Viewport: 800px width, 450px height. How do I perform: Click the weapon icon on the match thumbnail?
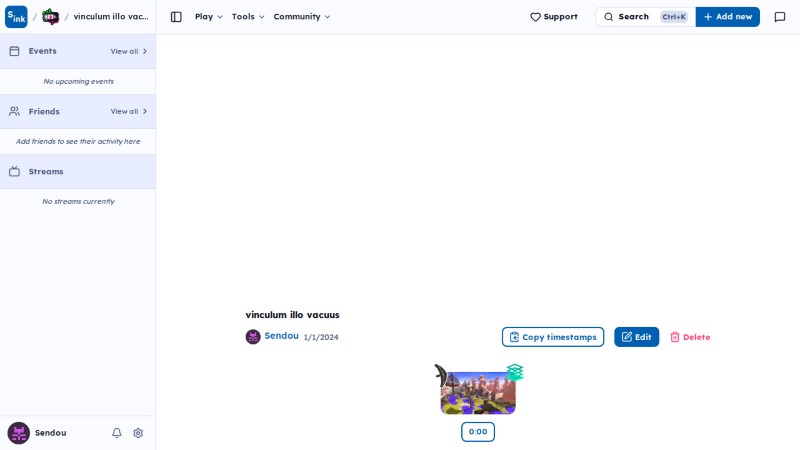pos(441,375)
